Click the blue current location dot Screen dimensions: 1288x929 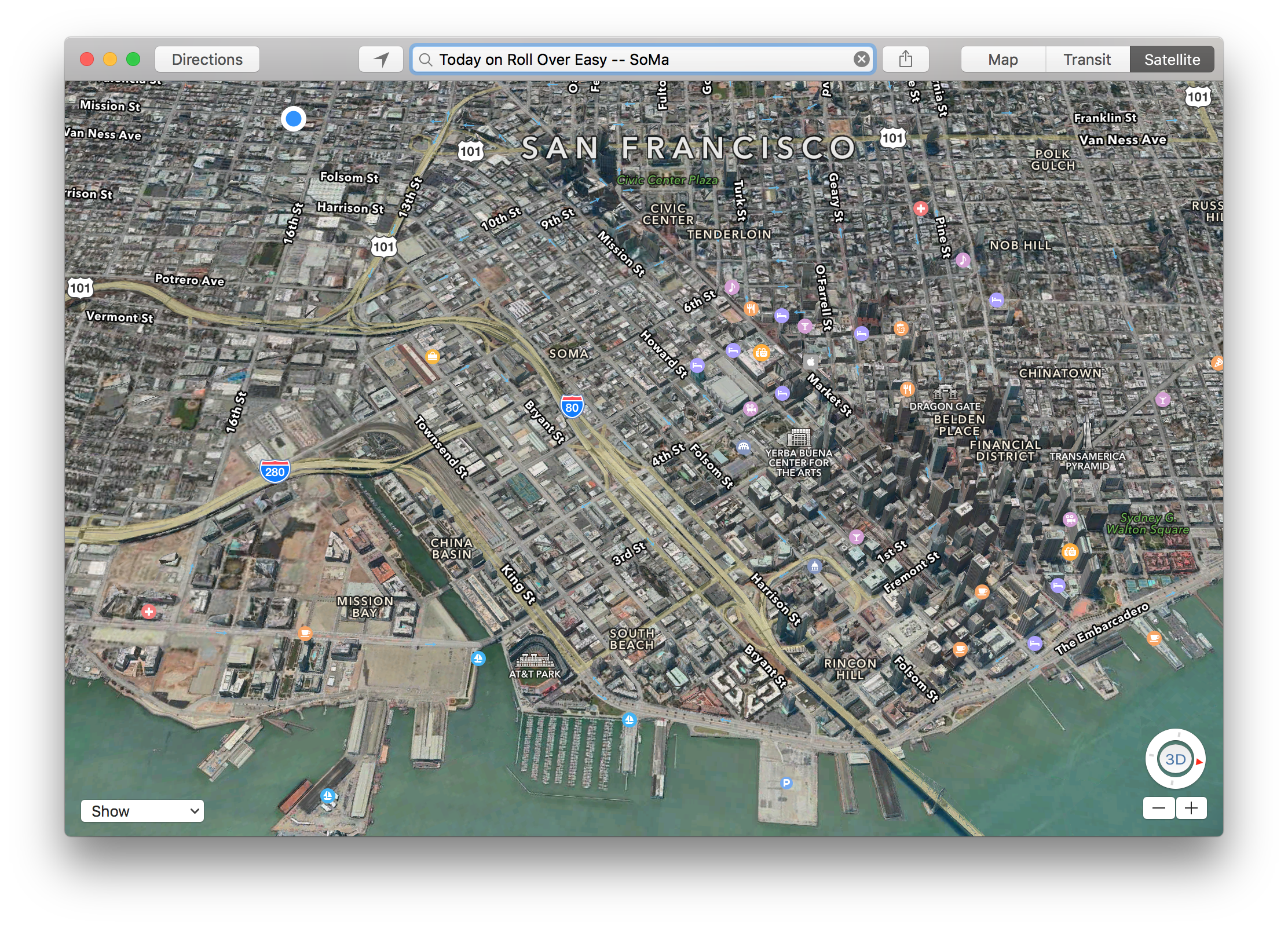coord(294,119)
